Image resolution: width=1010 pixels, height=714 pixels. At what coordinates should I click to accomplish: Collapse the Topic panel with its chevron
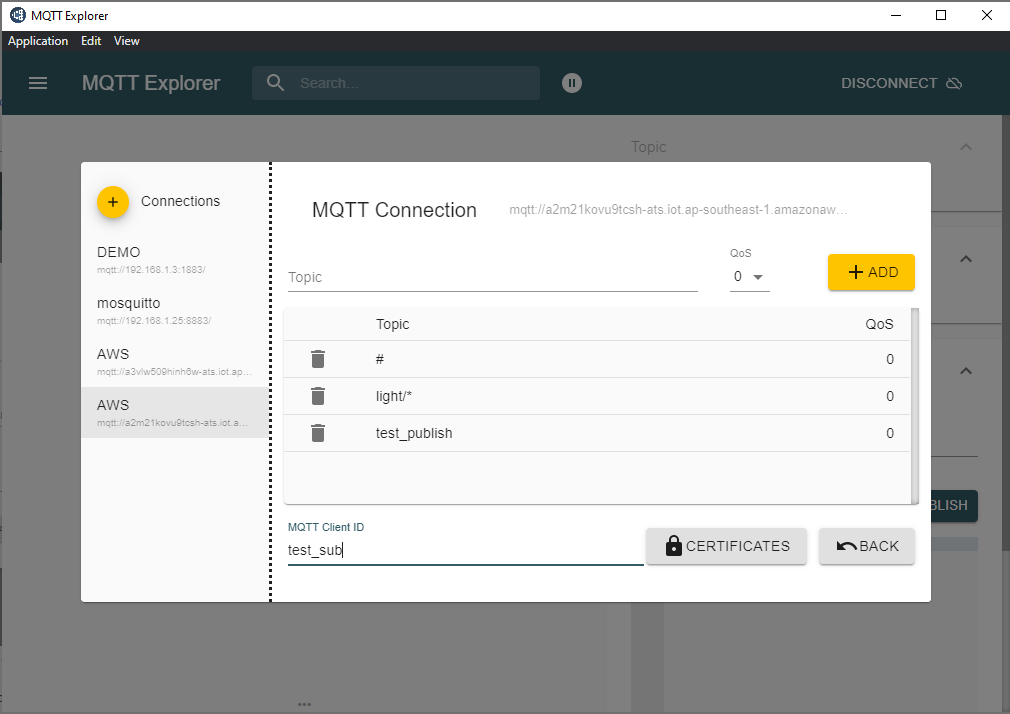(964, 146)
